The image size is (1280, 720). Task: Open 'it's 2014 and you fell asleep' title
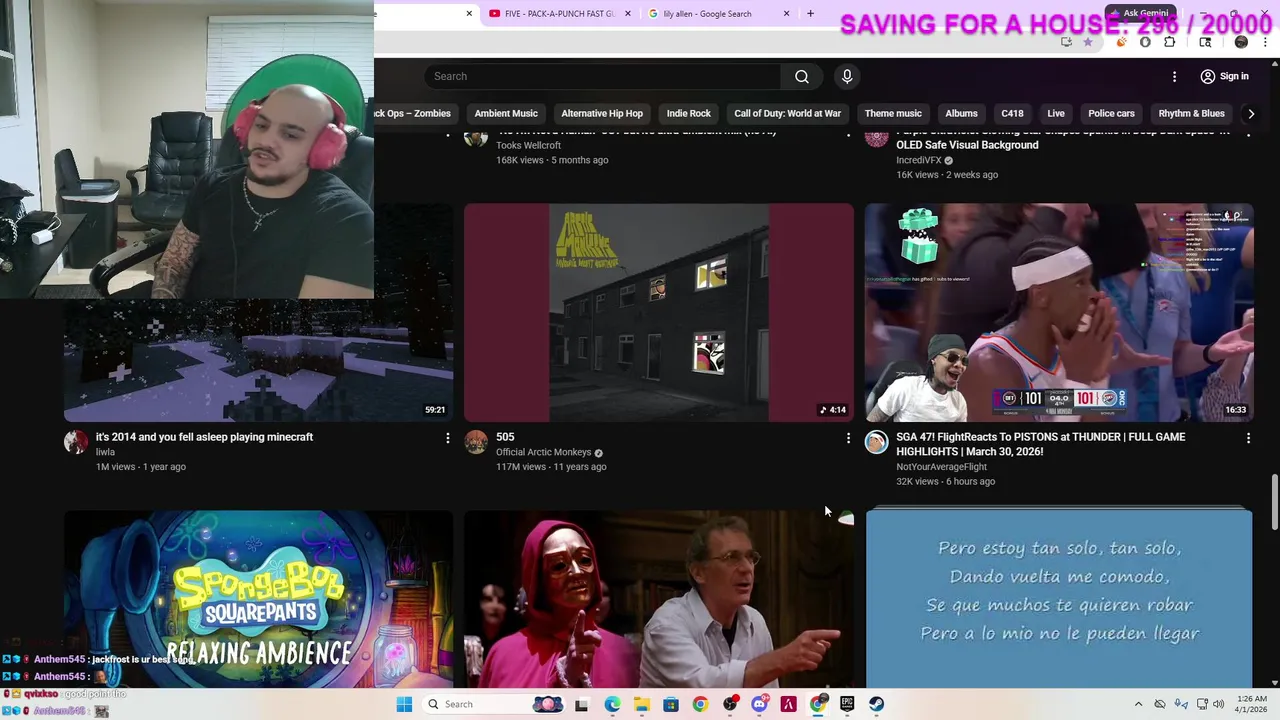[x=204, y=437]
